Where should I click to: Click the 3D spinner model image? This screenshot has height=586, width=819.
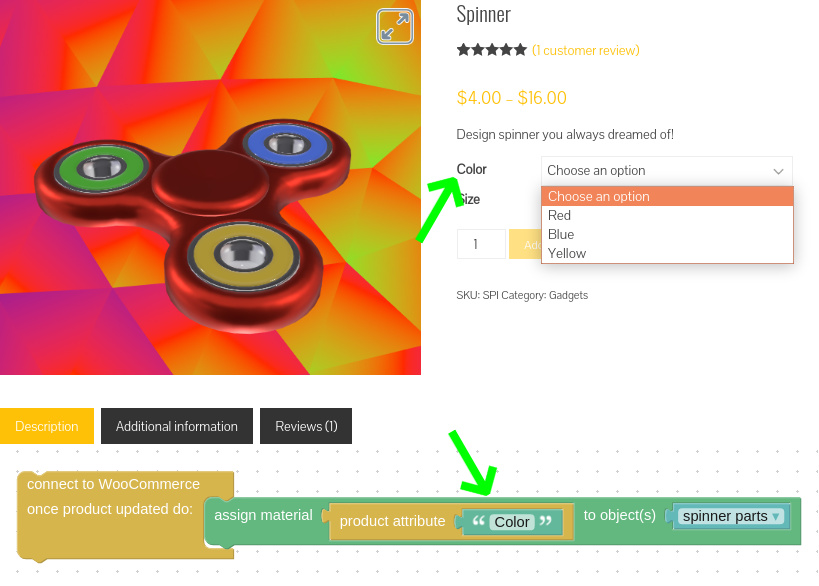point(193,225)
